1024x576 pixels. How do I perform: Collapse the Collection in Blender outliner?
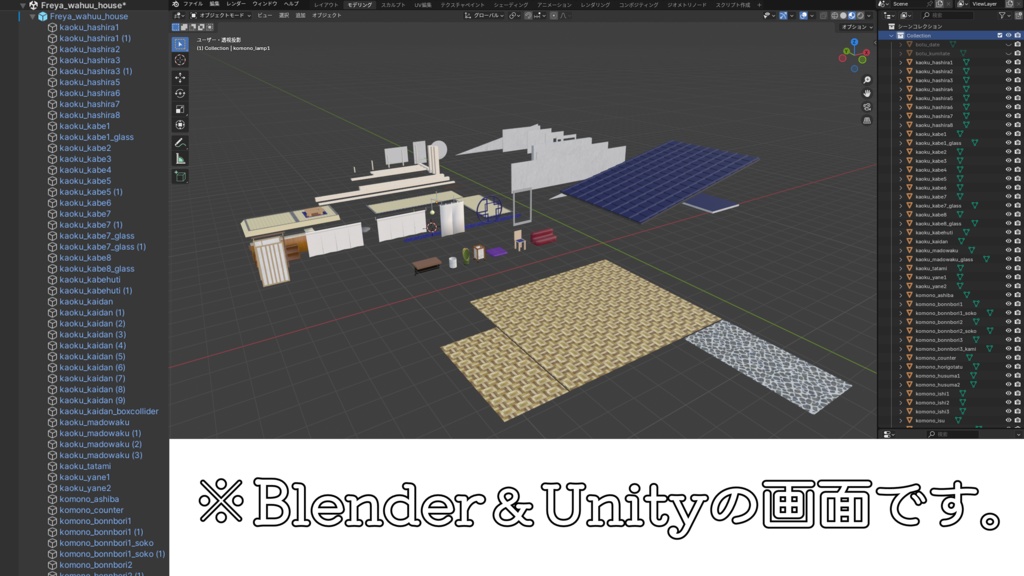click(891, 35)
